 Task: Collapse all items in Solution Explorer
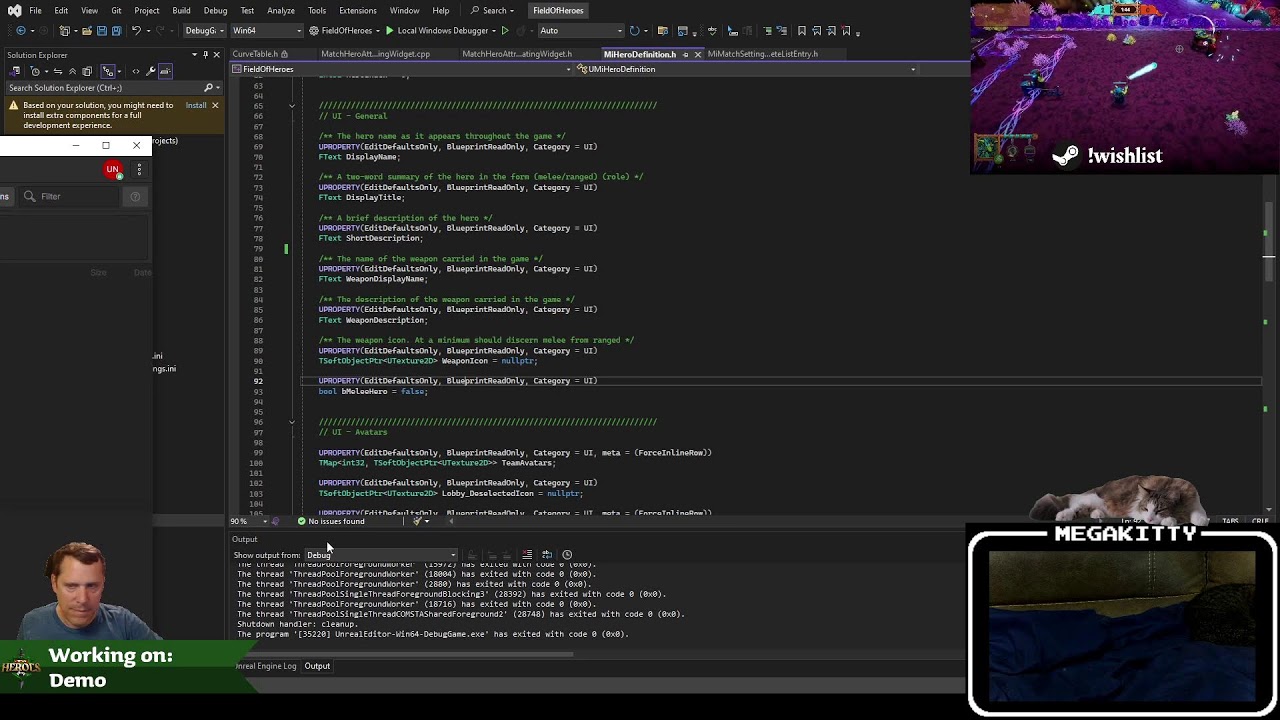click(72, 71)
